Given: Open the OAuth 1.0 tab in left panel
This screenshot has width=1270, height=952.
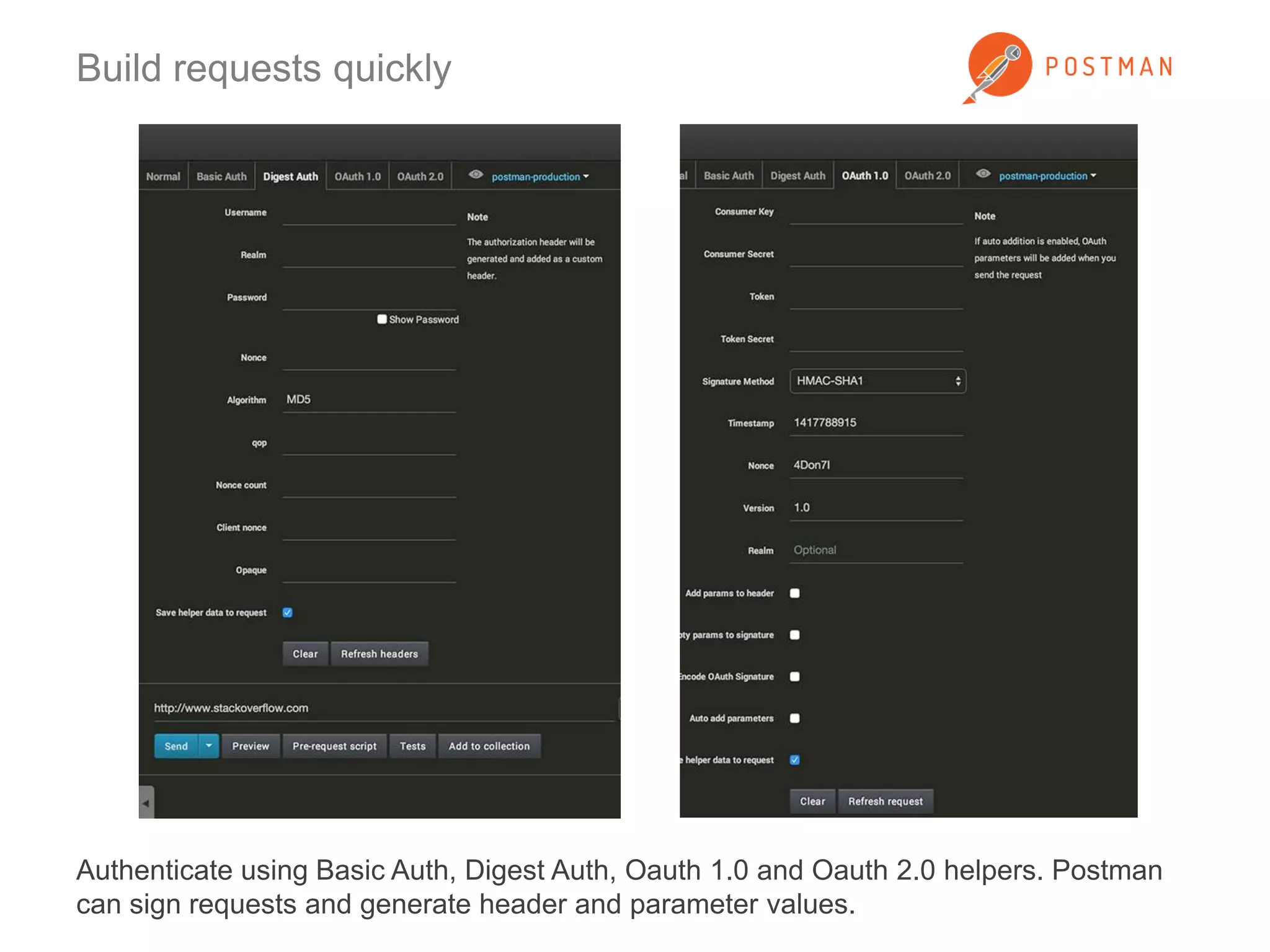Looking at the screenshot, I should (x=358, y=177).
